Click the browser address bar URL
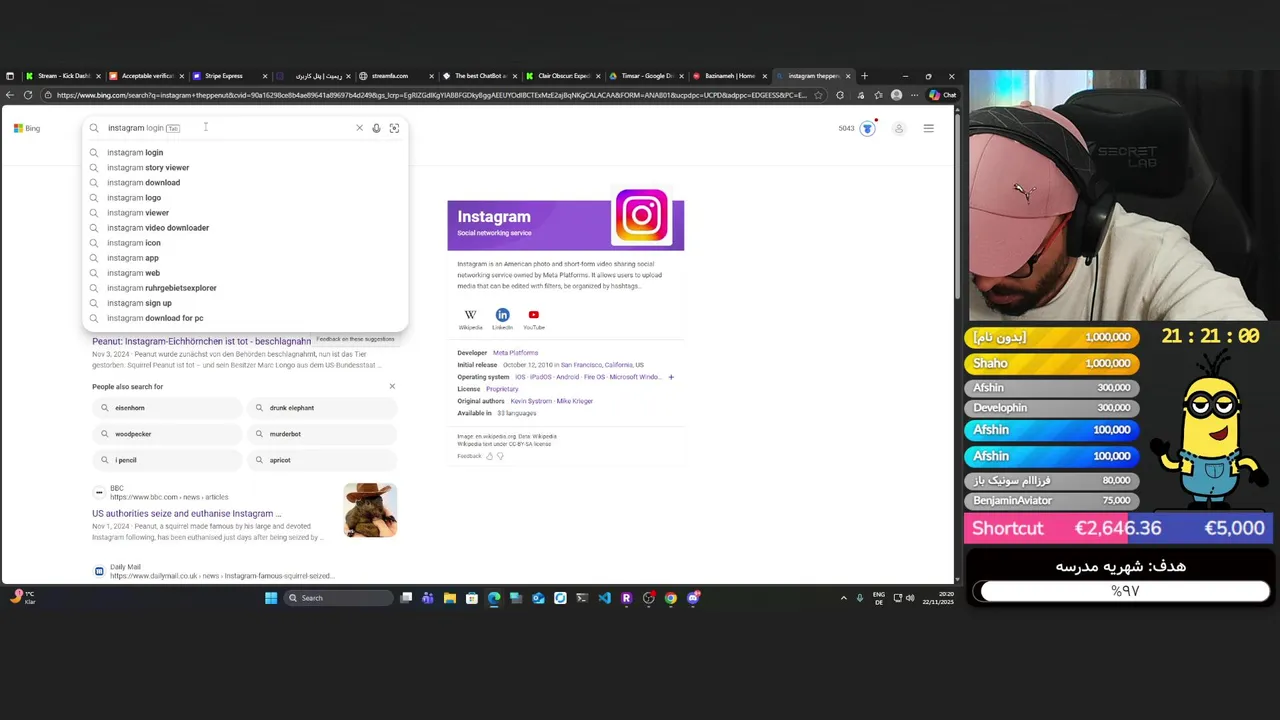 pos(430,95)
